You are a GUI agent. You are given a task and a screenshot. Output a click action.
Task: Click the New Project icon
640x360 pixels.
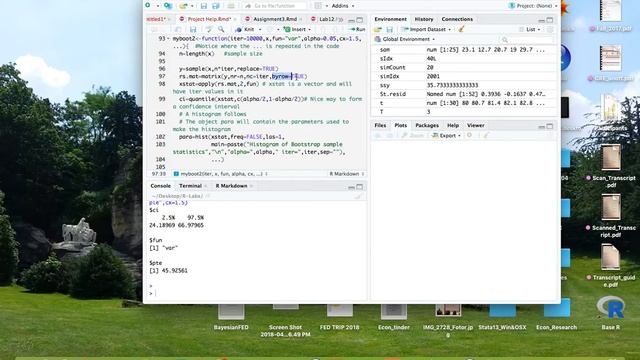pyautogui.click(x=168, y=6)
